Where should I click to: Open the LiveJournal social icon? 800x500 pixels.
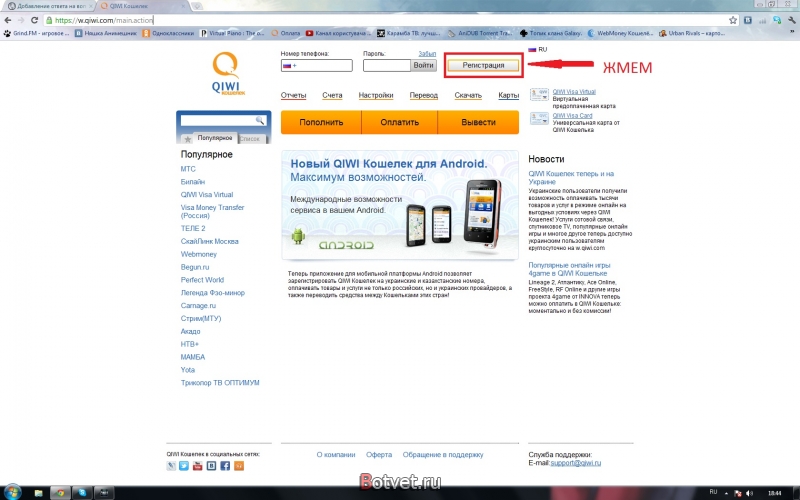pos(171,466)
